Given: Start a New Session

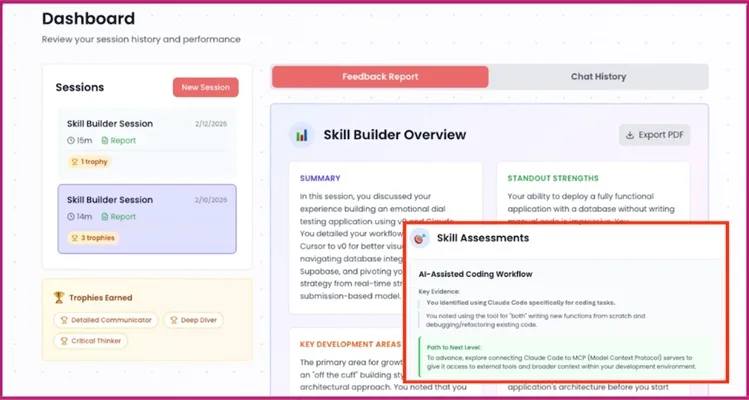Looking at the screenshot, I should point(205,87).
